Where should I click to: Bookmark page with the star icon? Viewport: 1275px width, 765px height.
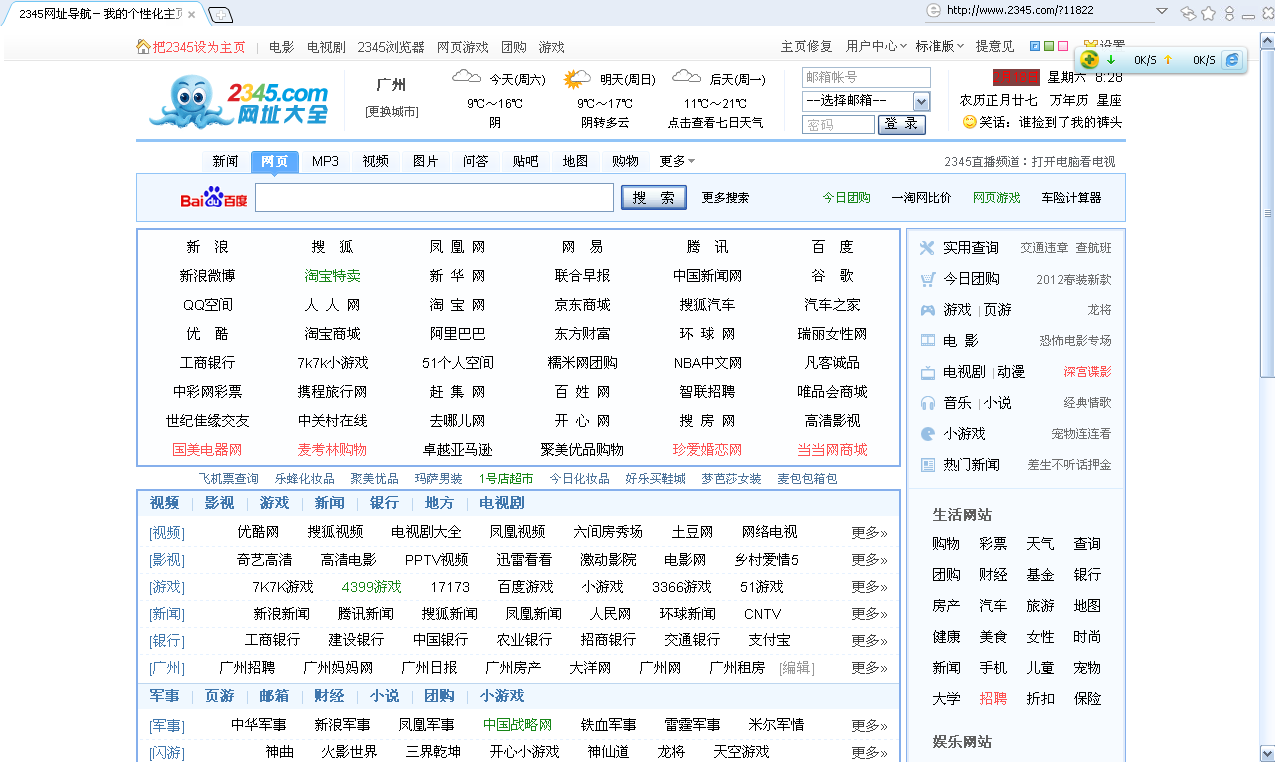coord(1208,12)
